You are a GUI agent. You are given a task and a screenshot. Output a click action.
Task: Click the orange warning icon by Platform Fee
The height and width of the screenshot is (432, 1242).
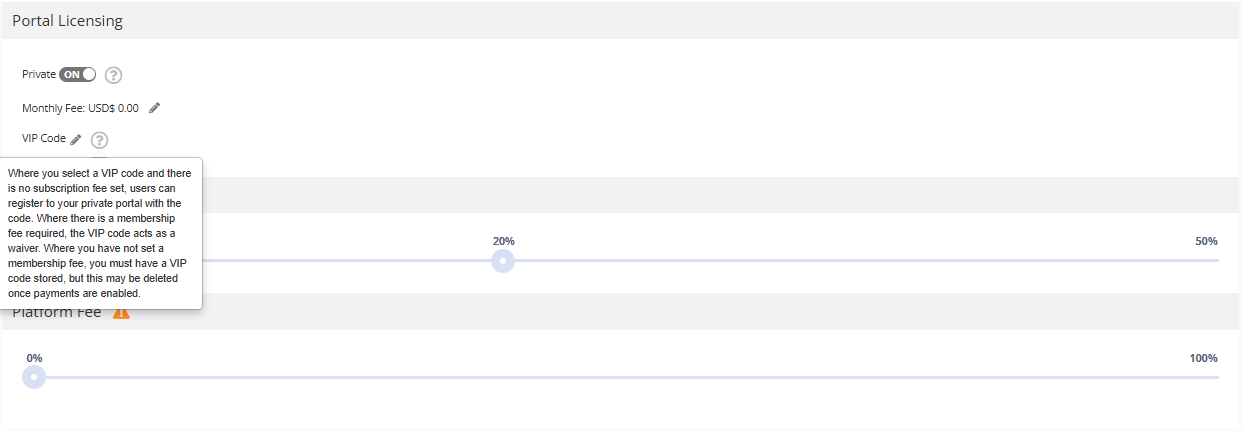121,312
